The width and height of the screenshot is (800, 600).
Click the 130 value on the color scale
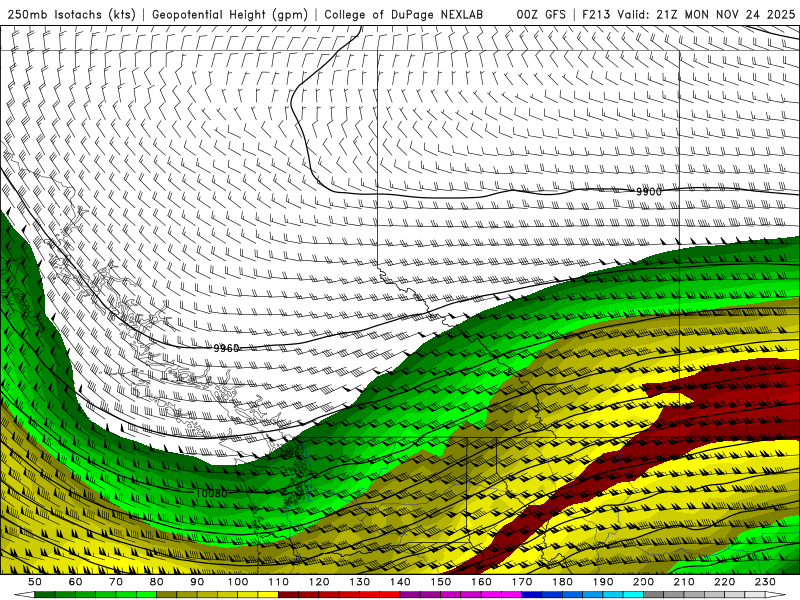(360, 582)
